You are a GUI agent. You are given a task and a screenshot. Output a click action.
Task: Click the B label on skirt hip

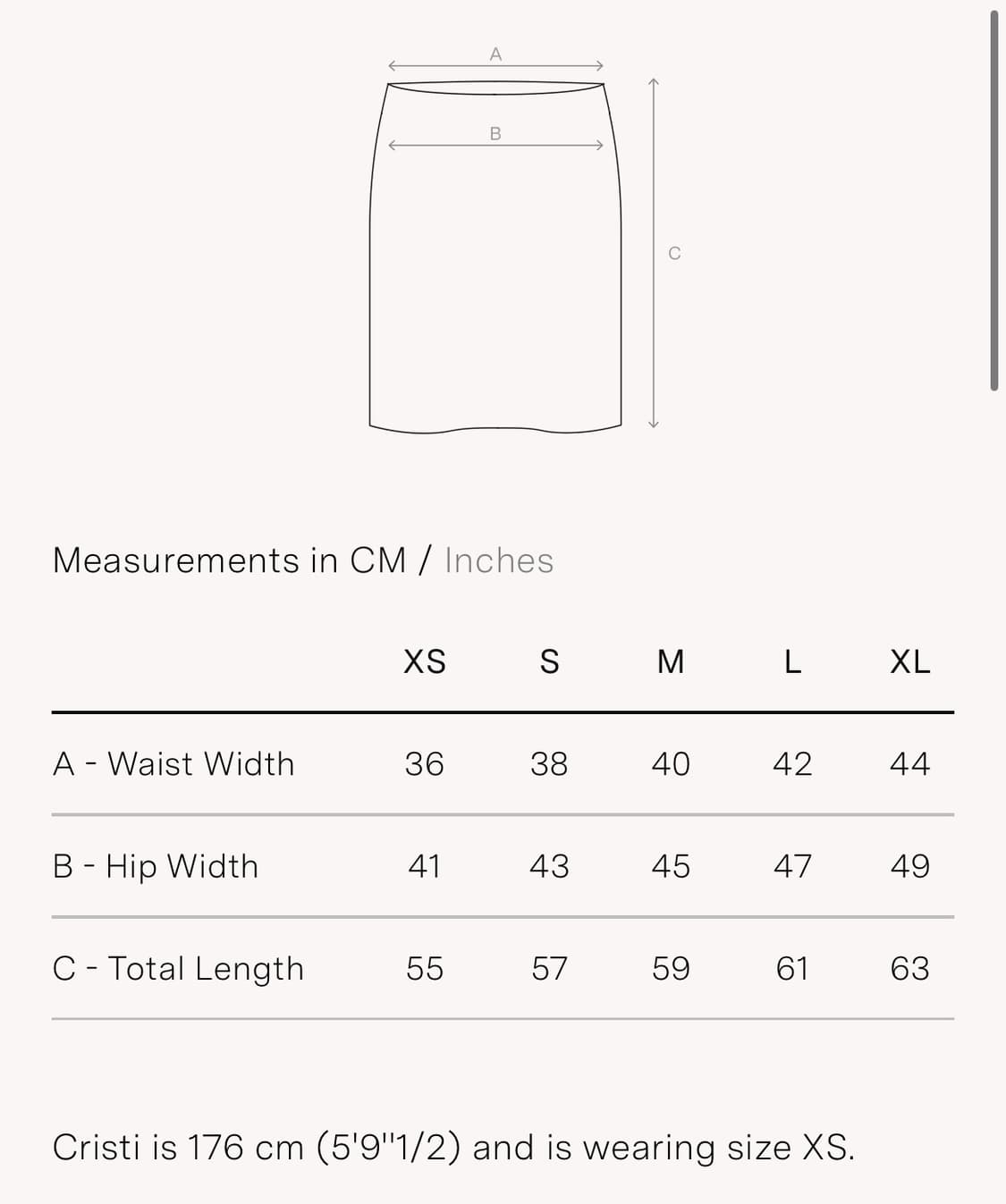click(495, 134)
